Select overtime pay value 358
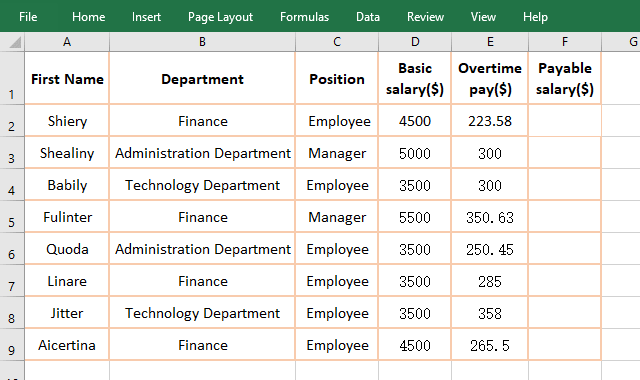 490,313
